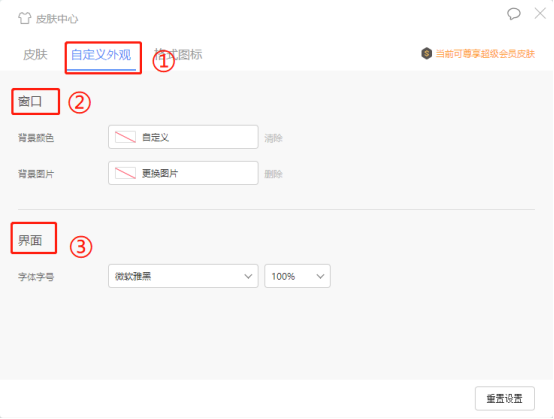
Task: Close the 皮肤中心 dialog
Action: (540, 14)
